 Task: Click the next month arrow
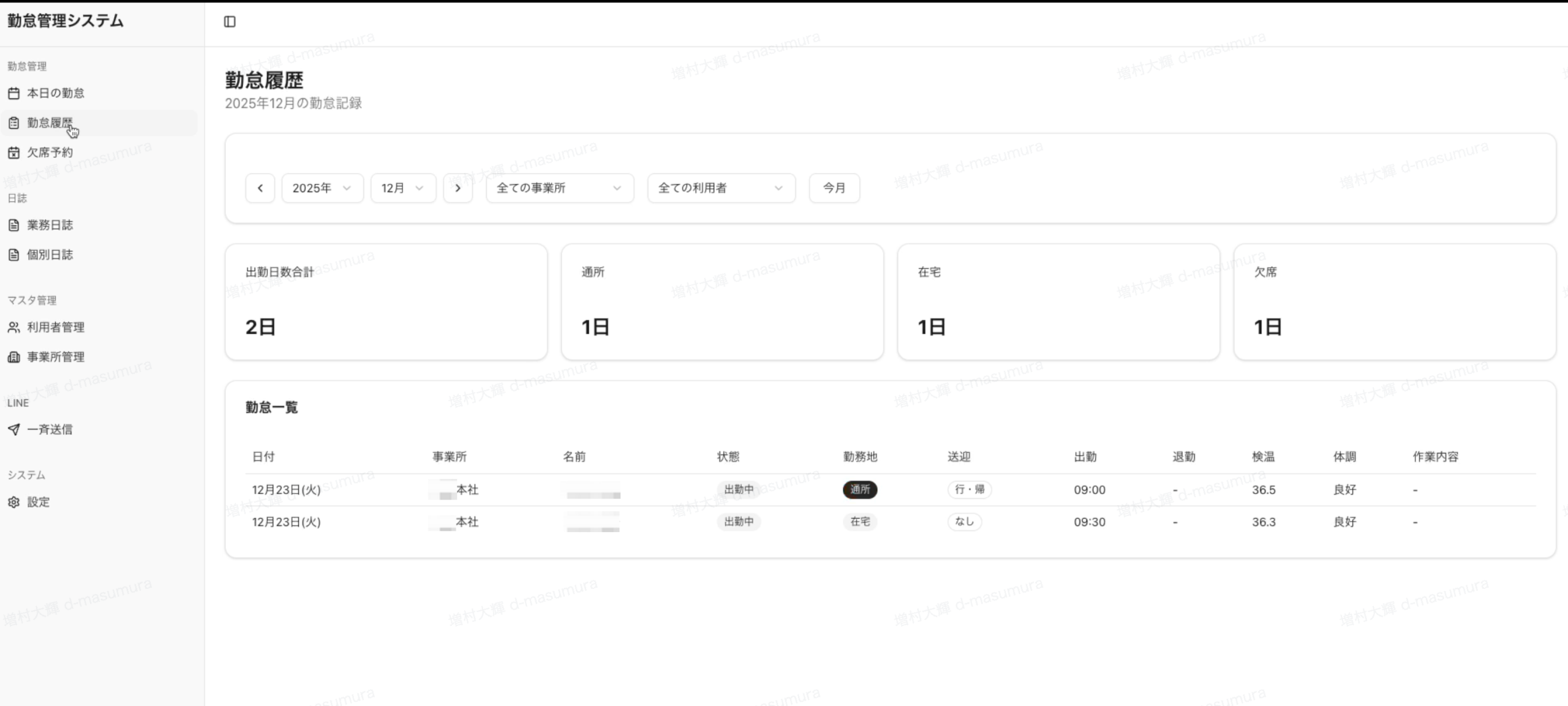point(458,188)
